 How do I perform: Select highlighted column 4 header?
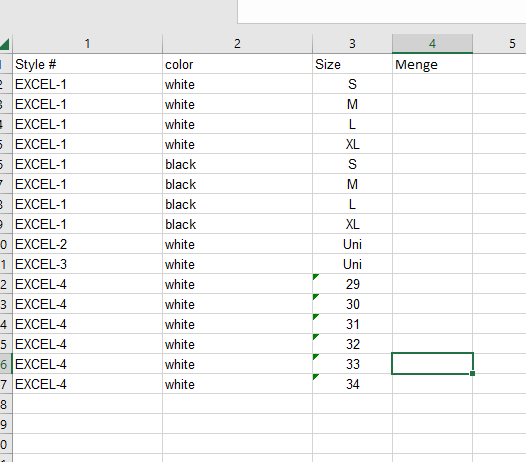[x=432, y=44]
